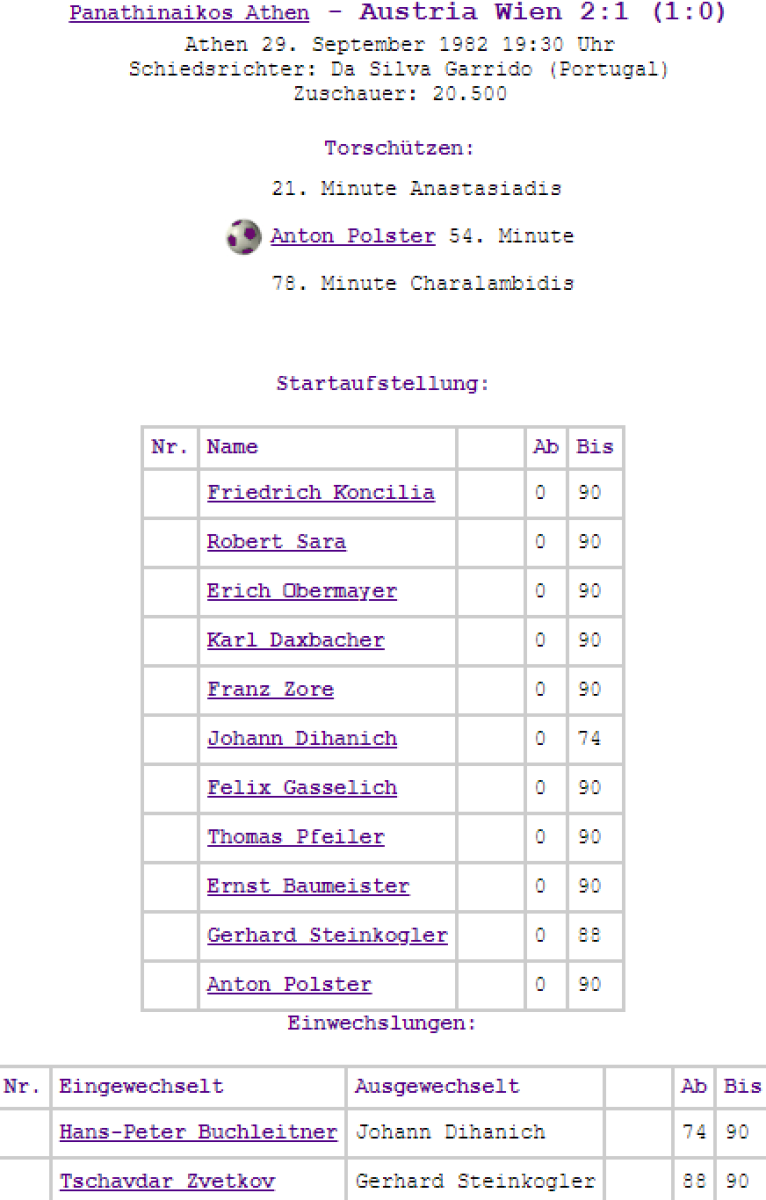Click the Tschavdar Zvetkov link
The height and width of the screenshot is (1200, 766).
click(x=167, y=1182)
